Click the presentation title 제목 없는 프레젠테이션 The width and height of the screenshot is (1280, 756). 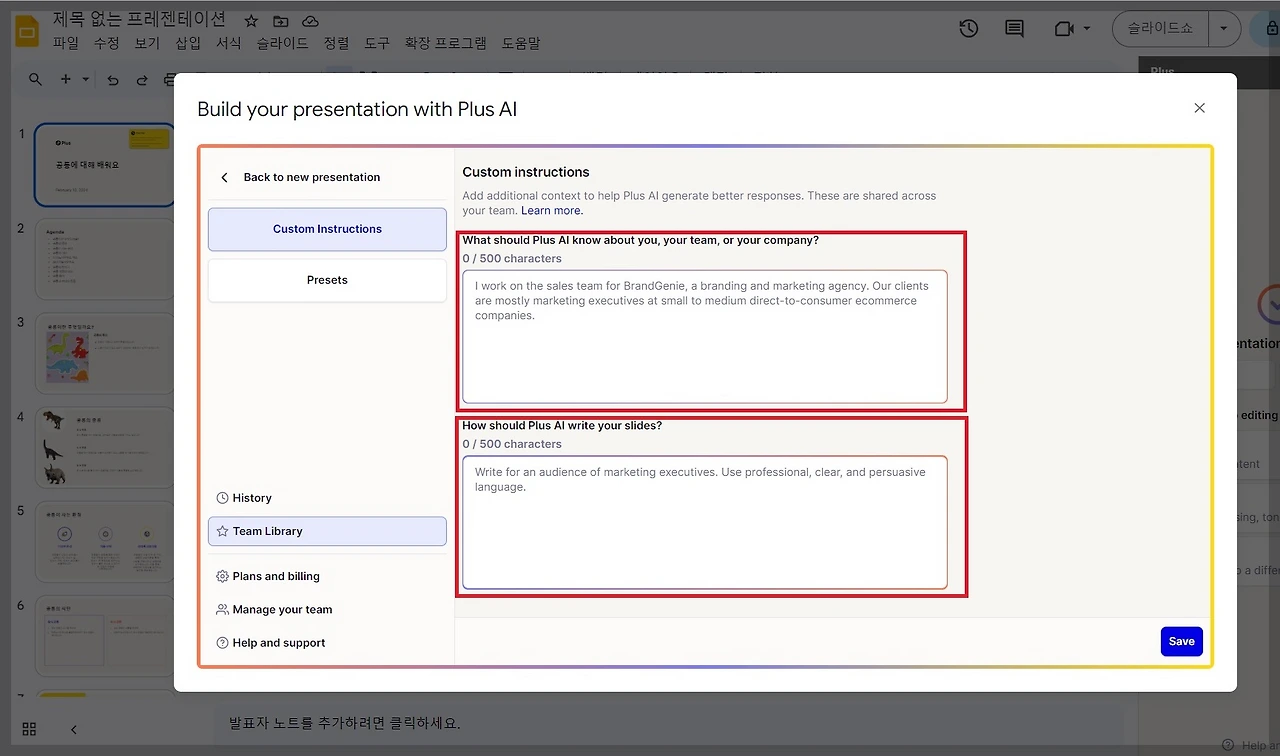(x=139, y=19)
